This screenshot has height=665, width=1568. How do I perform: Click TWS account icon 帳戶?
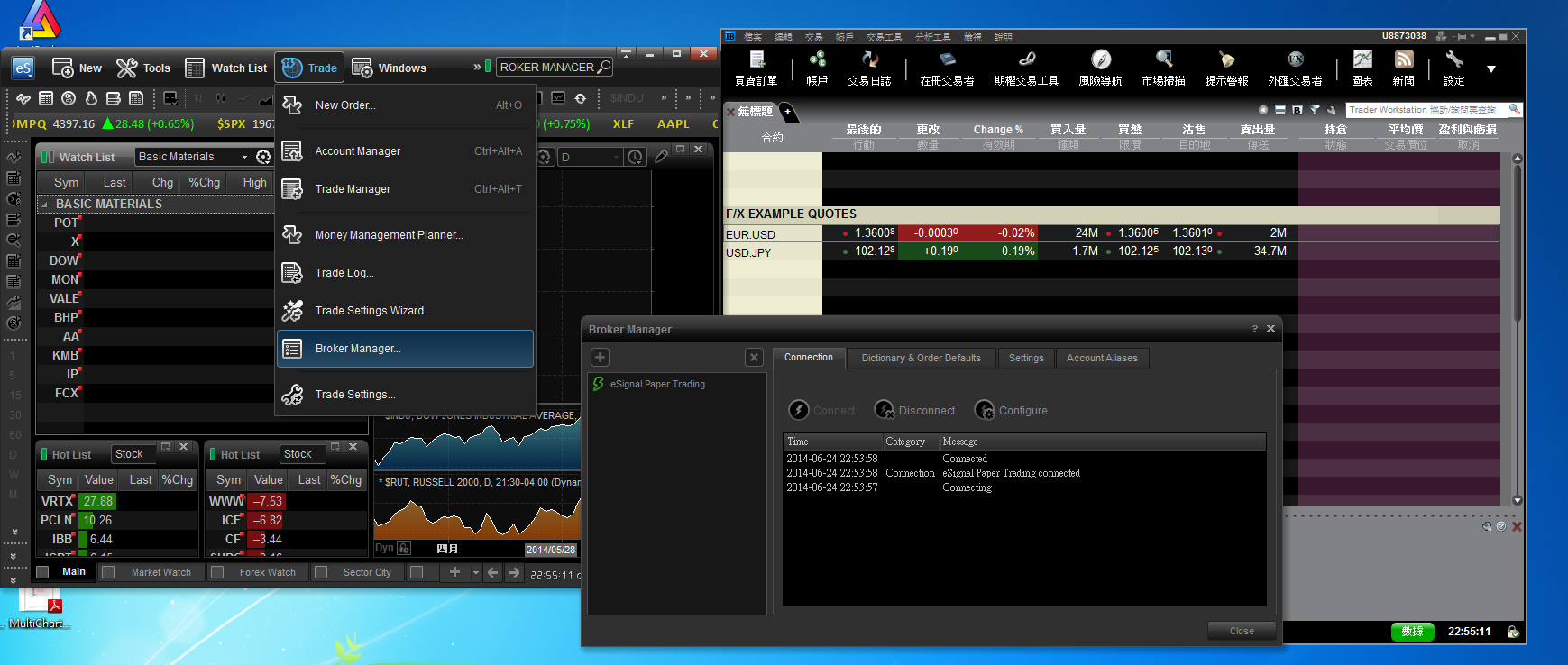[x=817, y=68]
